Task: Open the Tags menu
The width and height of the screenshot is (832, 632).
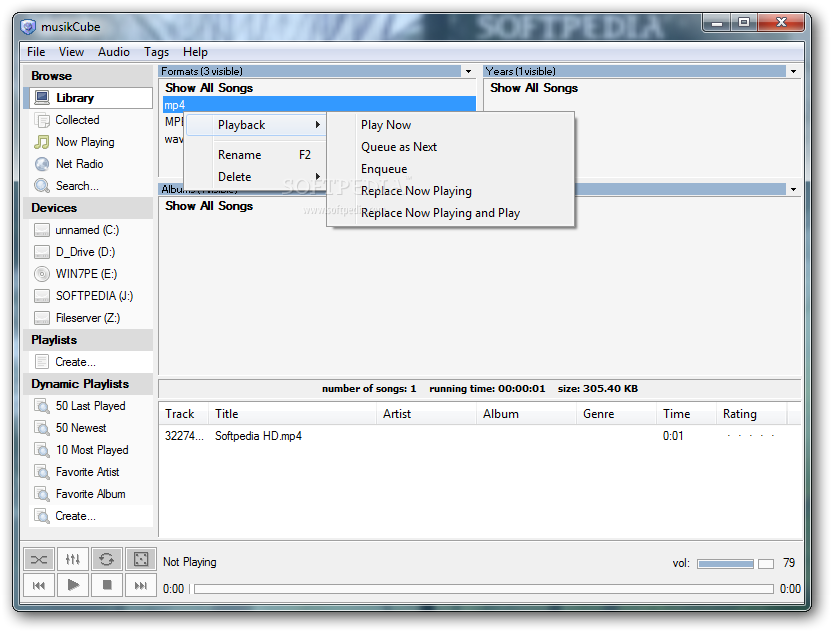Action: pyautogui.click(x=157, y=52)
